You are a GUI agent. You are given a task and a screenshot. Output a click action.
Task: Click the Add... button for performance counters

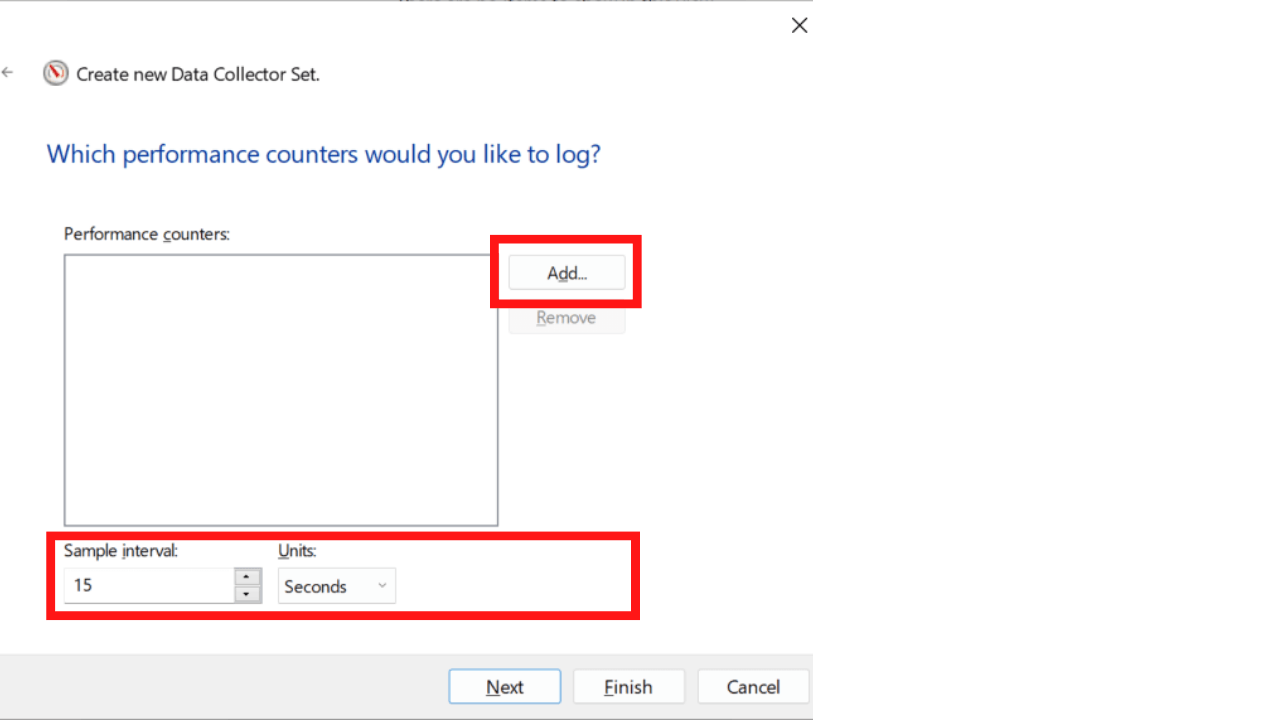pyautogui.click(x=567, y=273)
